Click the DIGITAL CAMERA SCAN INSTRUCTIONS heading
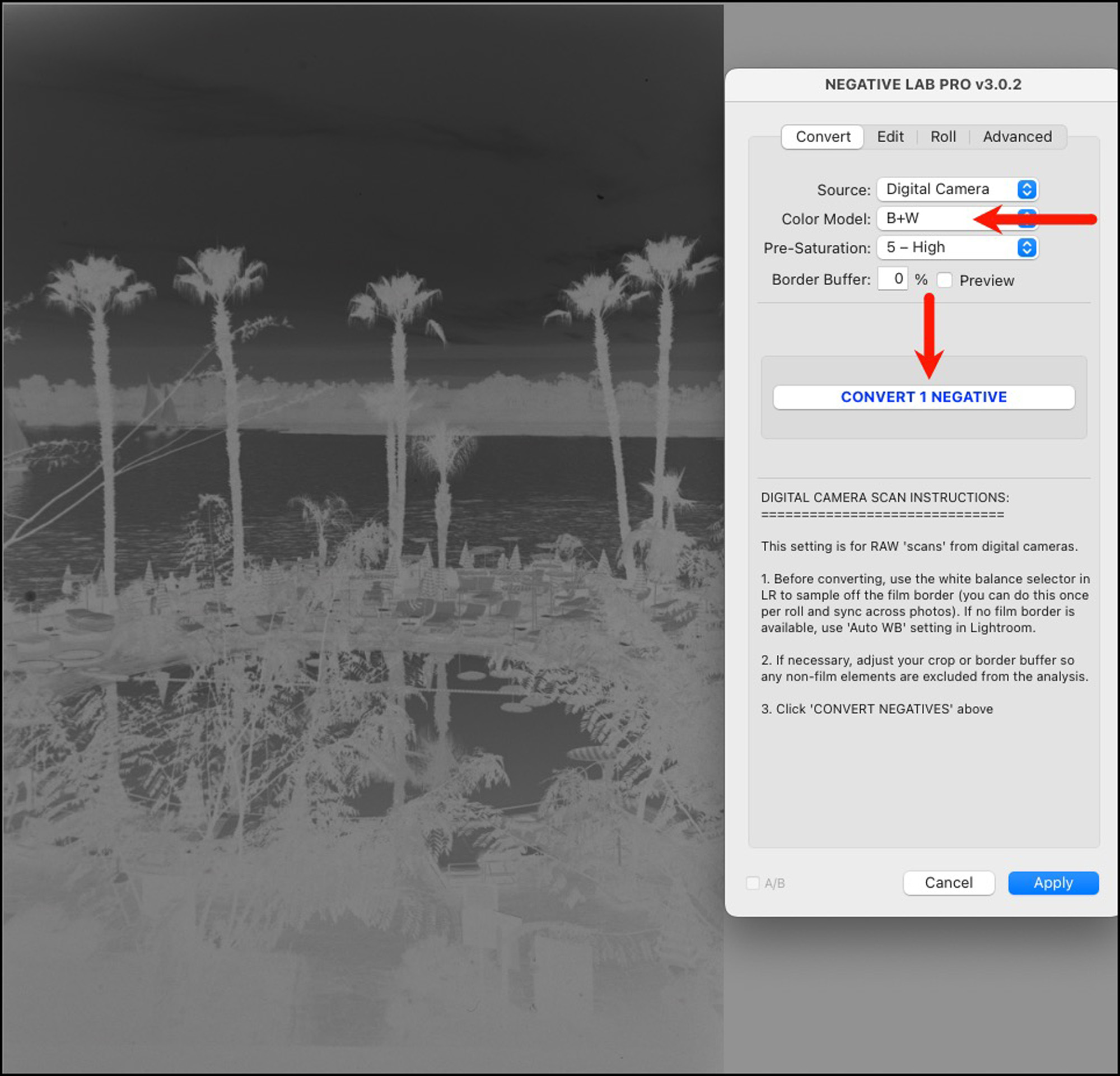Viewport: 1120px width, 1076px height. pos(885,498)
